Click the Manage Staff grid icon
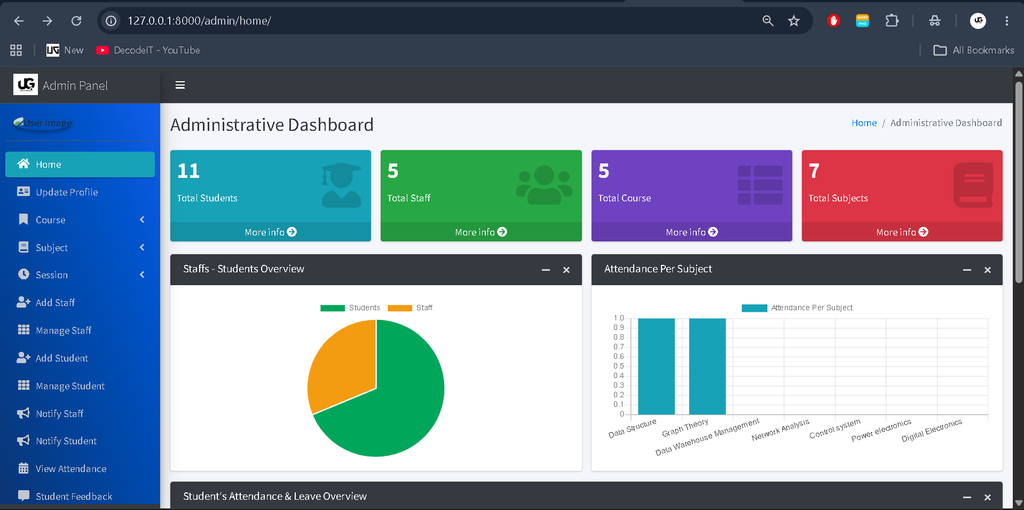 pos(24,330)
